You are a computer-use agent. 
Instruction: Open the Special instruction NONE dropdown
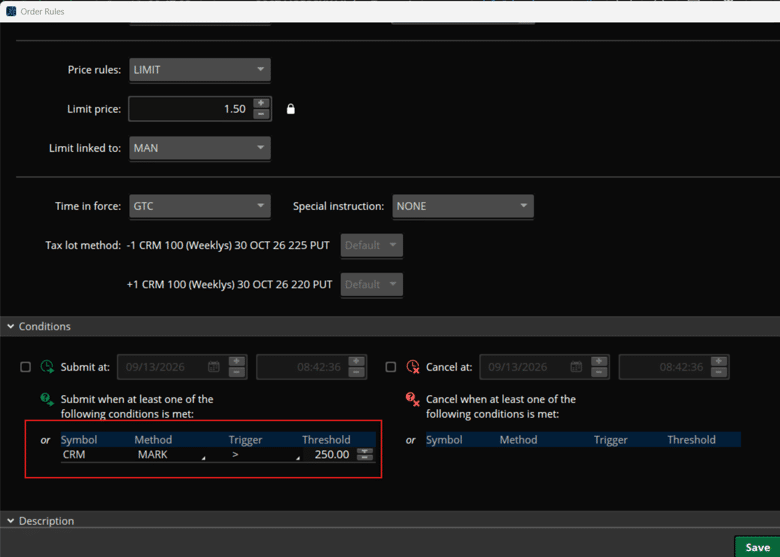click(463, 206)
